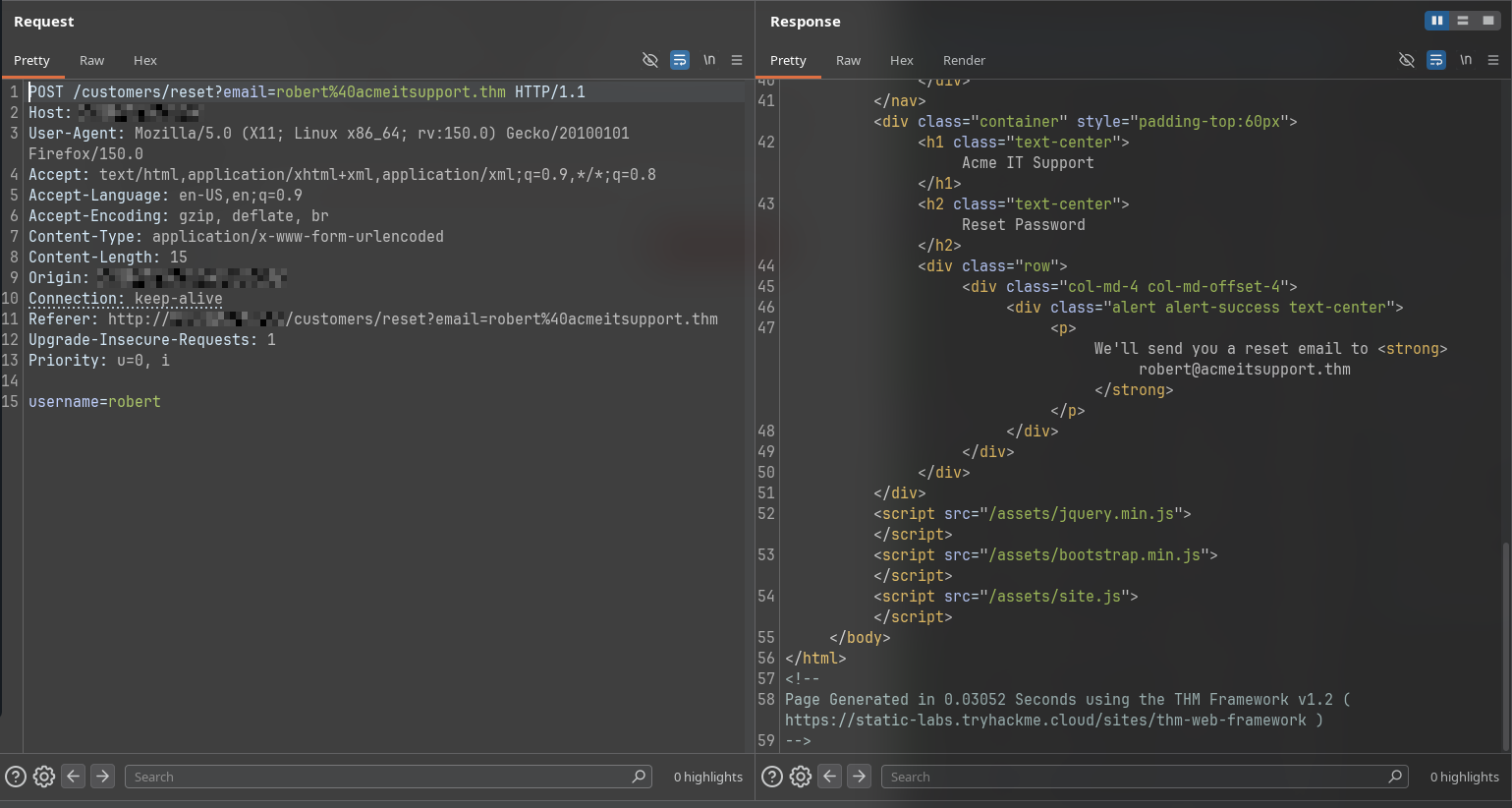Image resolution: width=1512 pixels, height=808 pixels.
Task: Click the bootstrap.min.js script line
Action: tap(1045, 554)
